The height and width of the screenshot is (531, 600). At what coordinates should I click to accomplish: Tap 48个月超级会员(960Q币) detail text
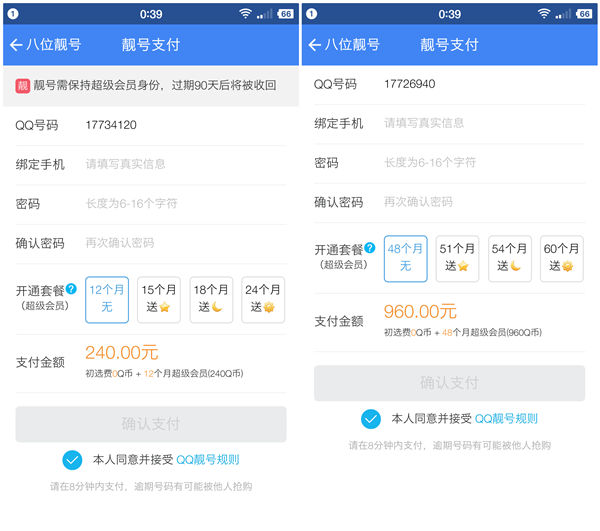tap(492, 332)
